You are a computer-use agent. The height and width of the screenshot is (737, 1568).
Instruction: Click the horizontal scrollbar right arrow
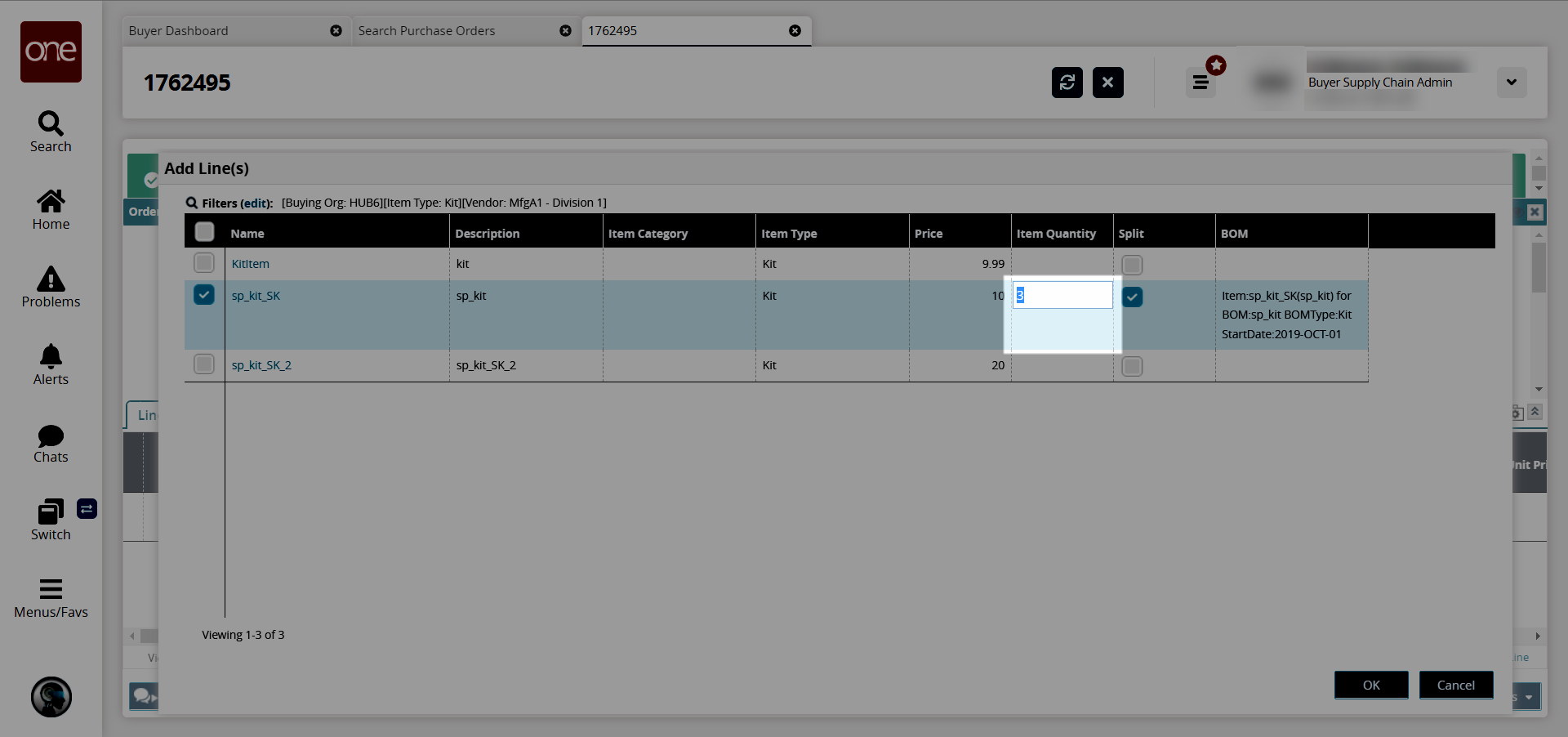click(x=1538, y=636)
